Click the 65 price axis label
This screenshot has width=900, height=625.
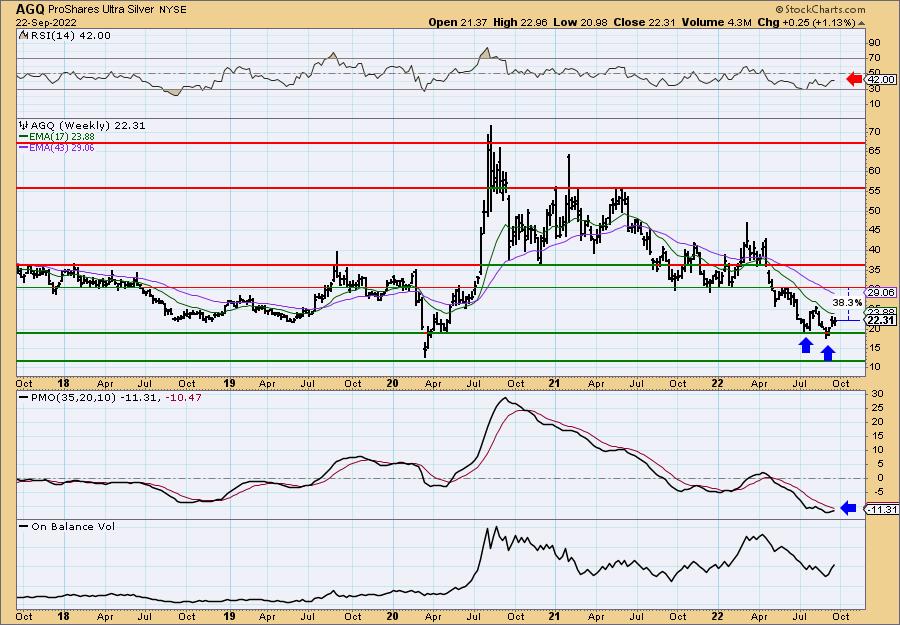pos(874,152)
